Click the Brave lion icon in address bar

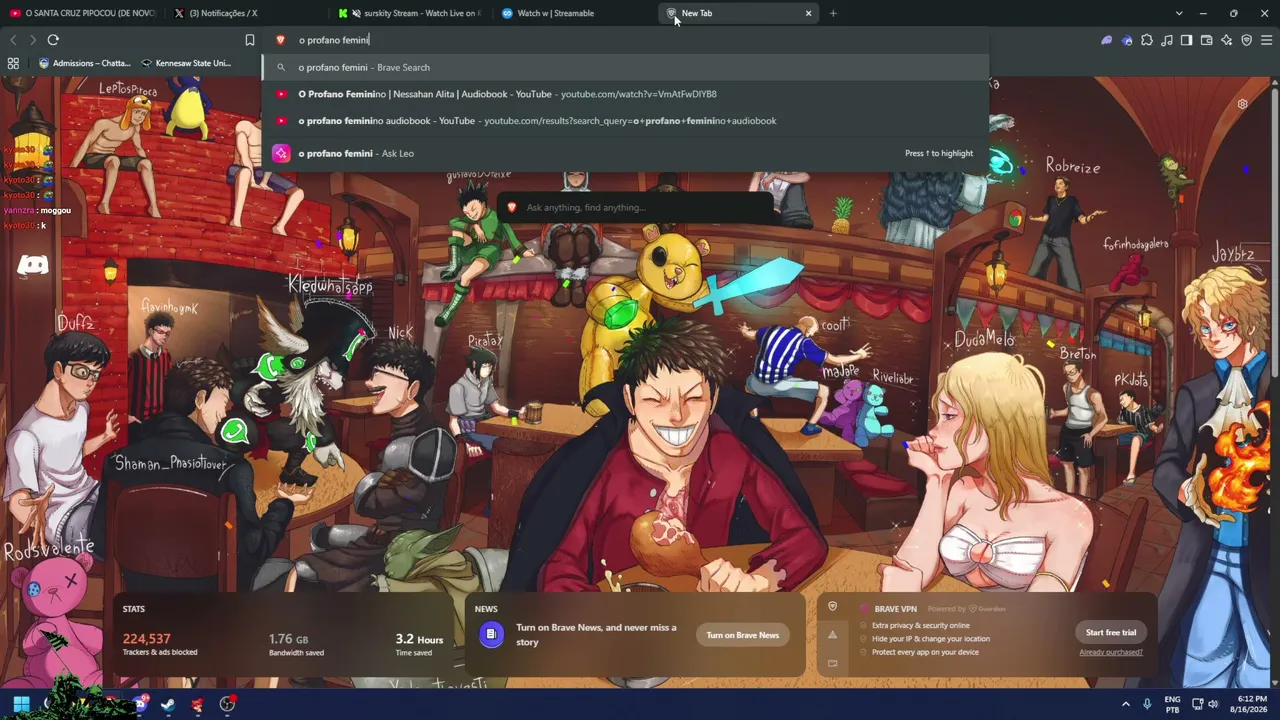[281, 40]
